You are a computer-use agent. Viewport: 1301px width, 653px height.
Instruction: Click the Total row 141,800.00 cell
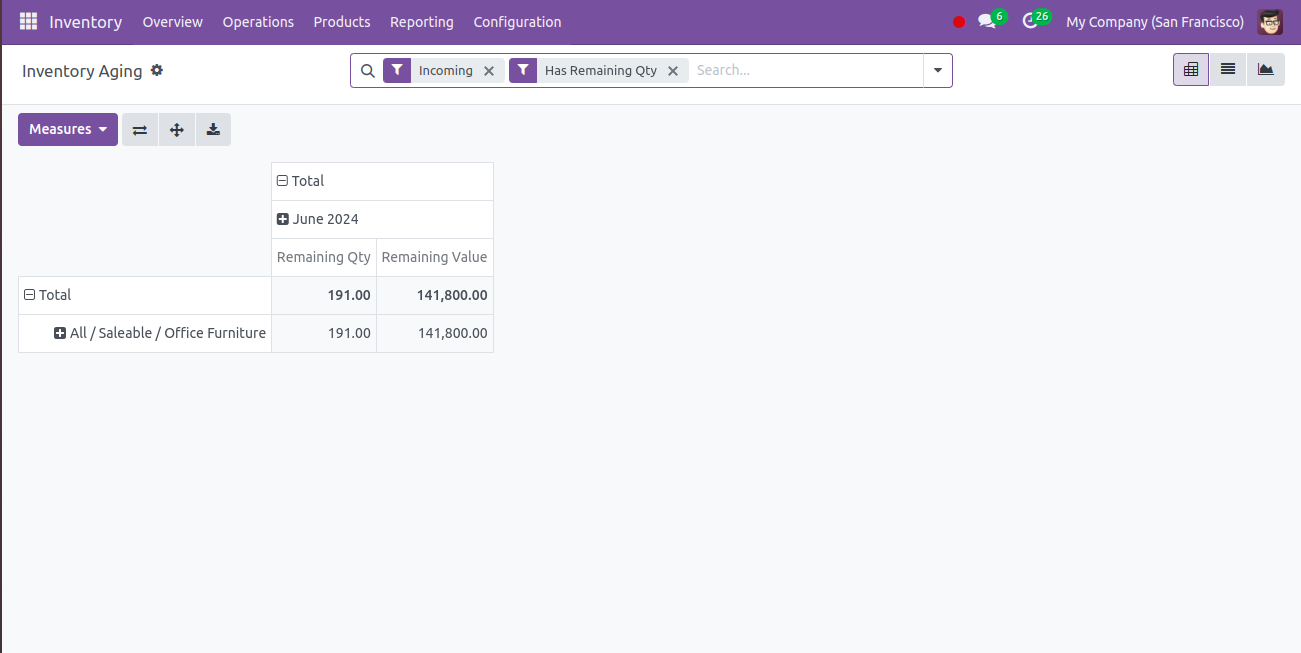(x=435, y=295)
